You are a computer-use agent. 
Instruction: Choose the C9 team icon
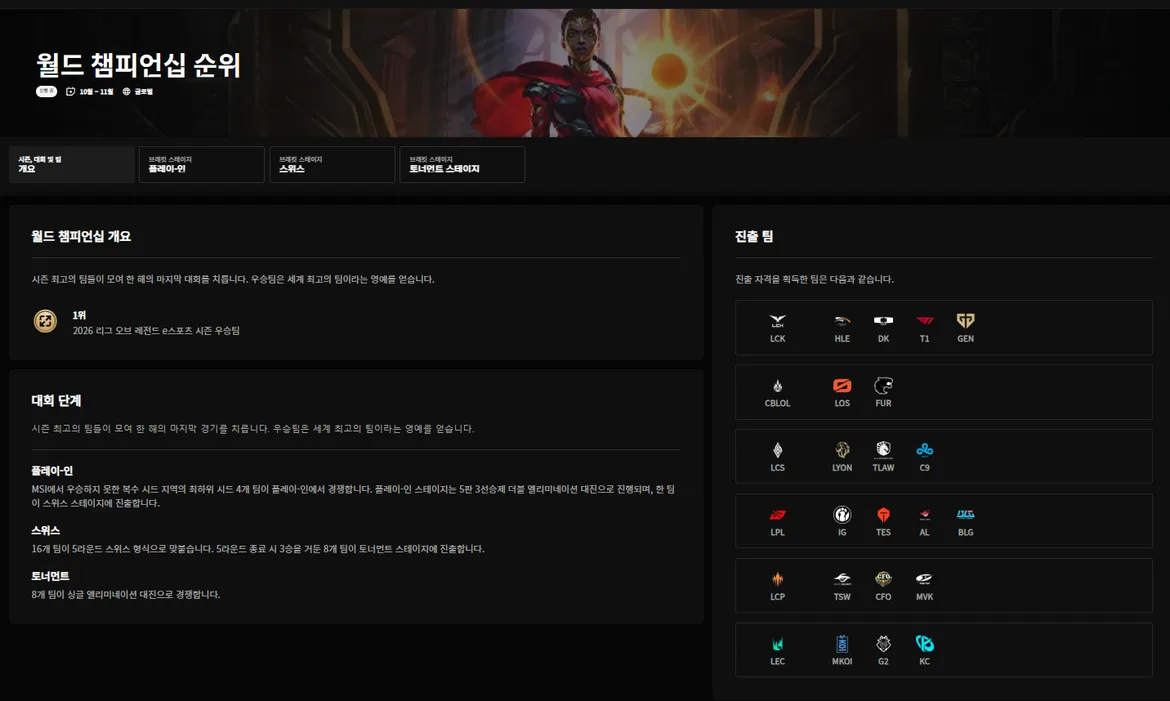pos(925,450)
